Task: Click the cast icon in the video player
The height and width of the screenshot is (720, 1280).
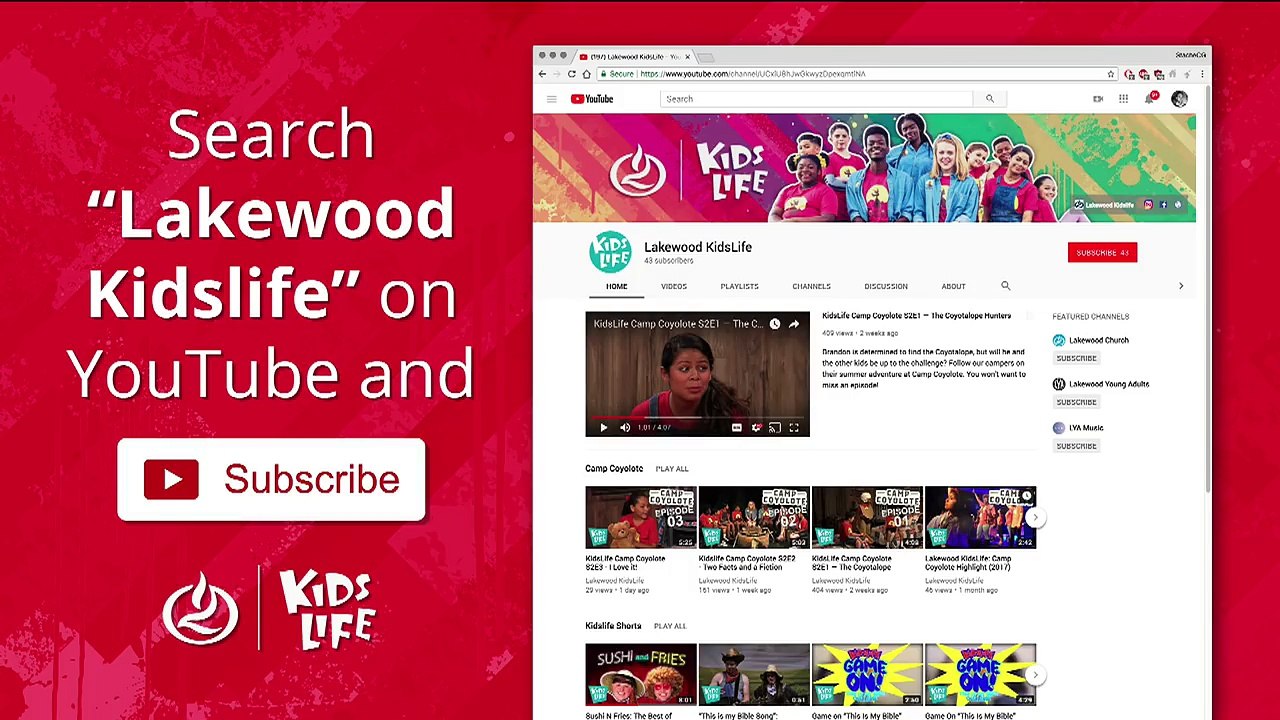Action: (775, 428)
